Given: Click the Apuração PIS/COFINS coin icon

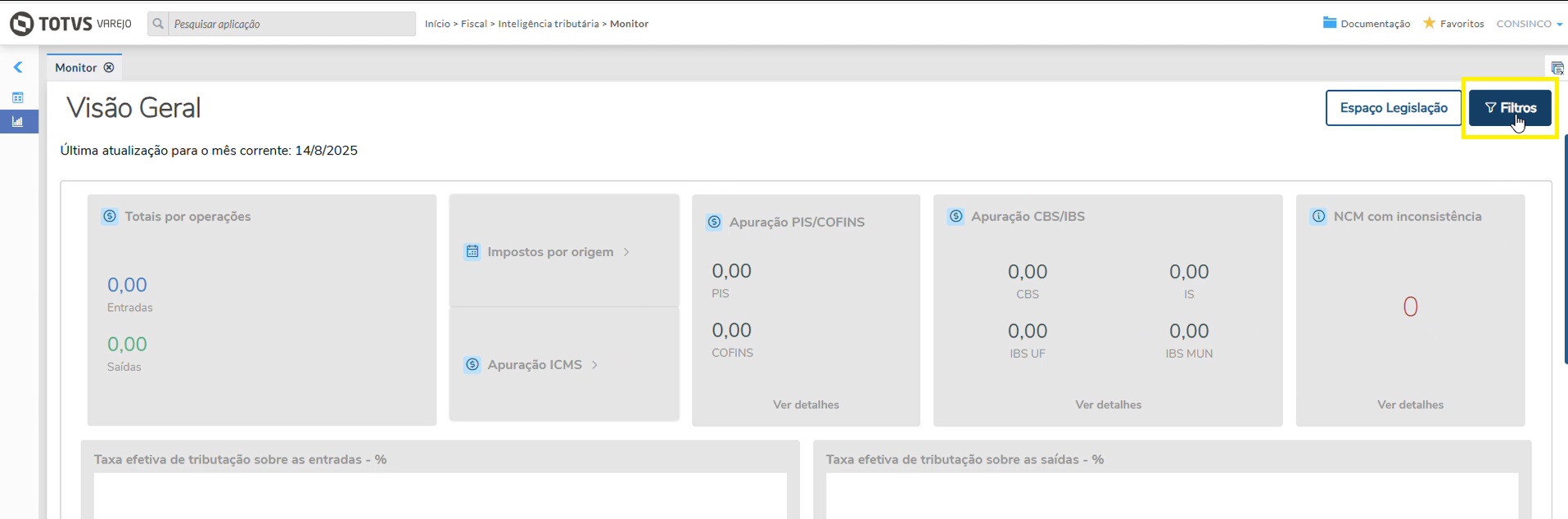Looking at the screenshot, I should pos(714,222).
